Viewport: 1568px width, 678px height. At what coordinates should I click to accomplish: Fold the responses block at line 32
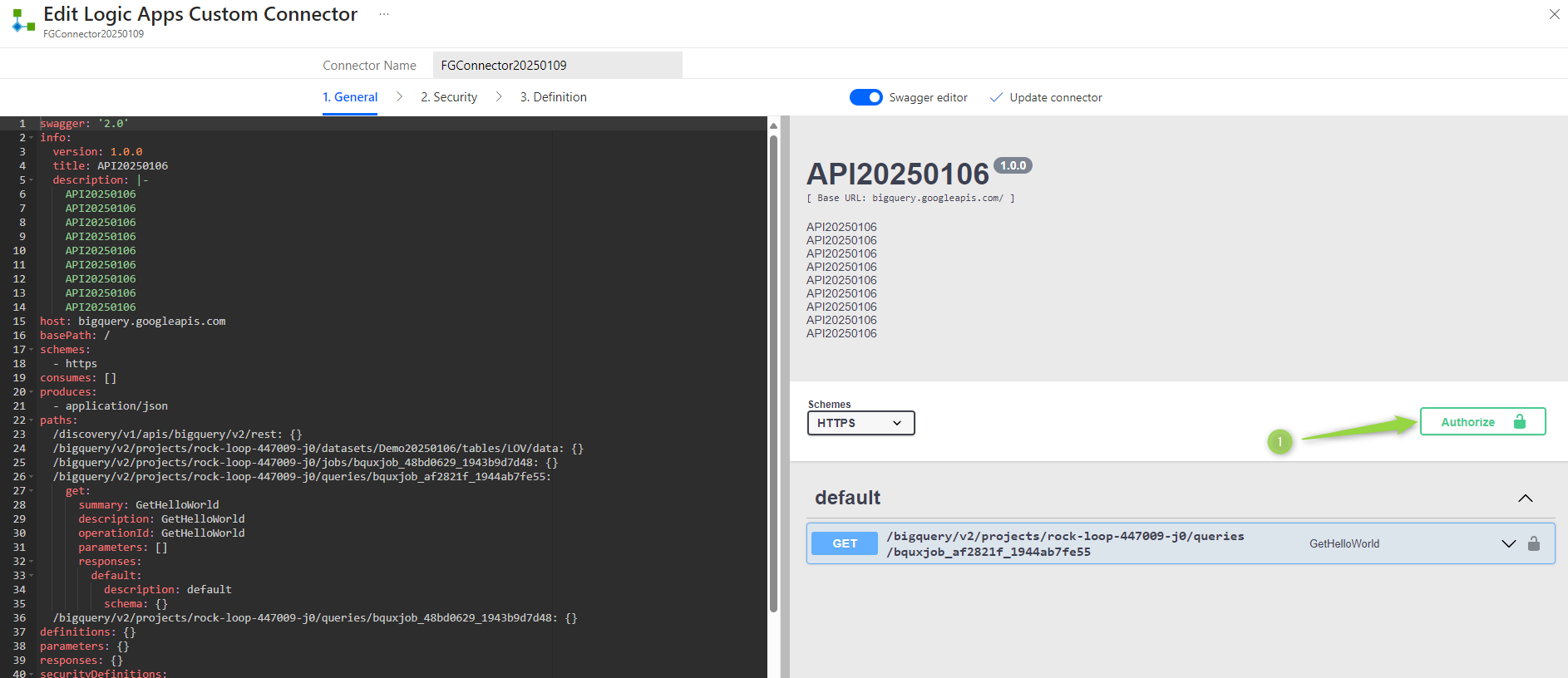click(x=32, y=562)
